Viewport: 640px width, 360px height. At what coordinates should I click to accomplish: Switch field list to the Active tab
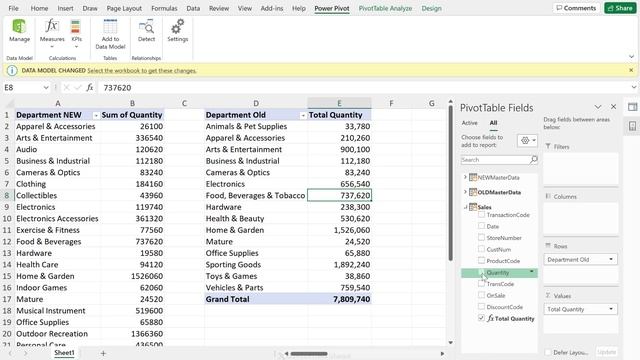[469, 123]
